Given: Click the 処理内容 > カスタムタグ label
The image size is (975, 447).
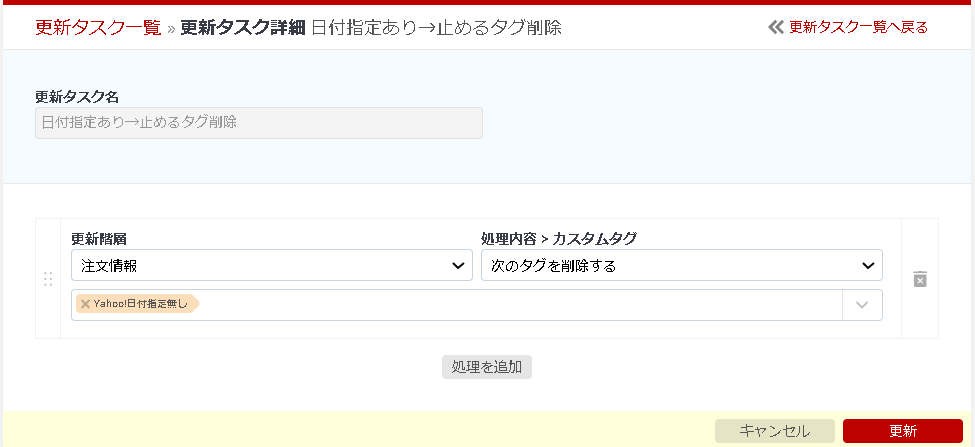Looking at the screenshot, I should point(558,239).
